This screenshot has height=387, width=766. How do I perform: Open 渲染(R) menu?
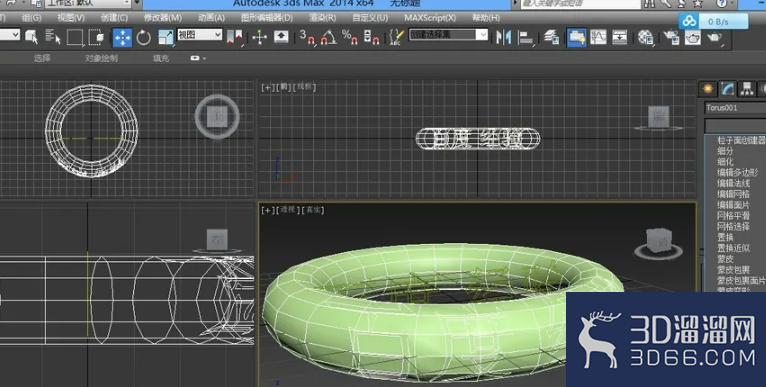click(322, 18)
